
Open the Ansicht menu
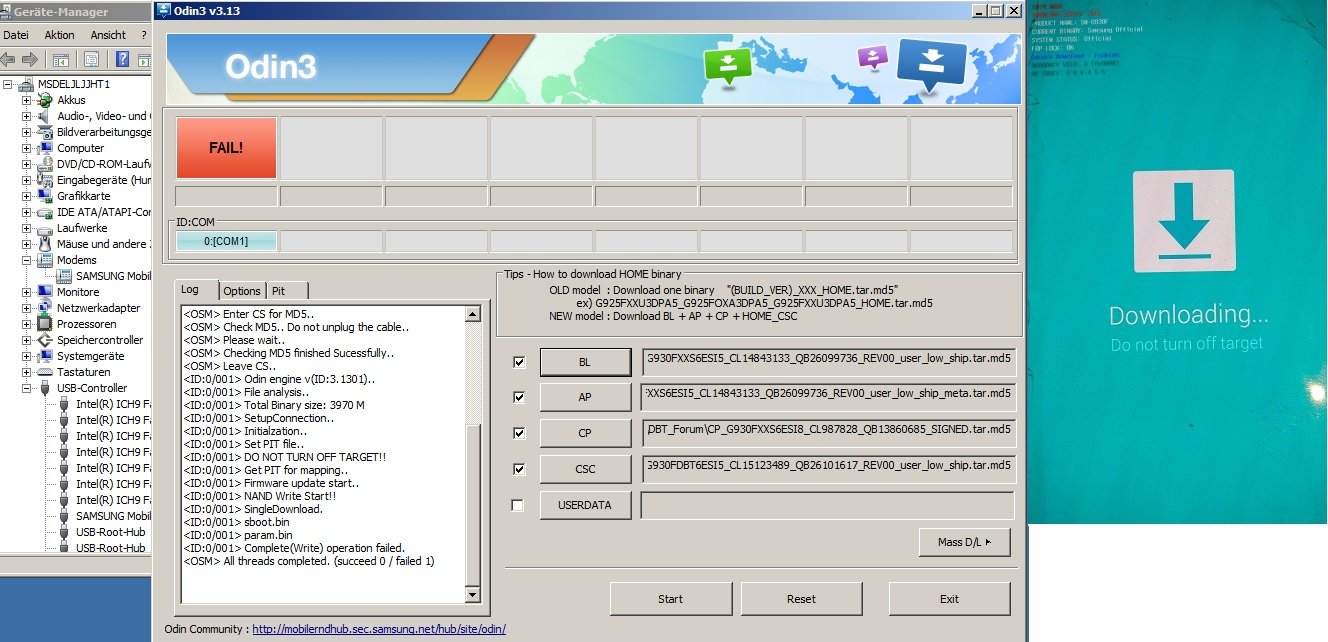pos(108,35)
